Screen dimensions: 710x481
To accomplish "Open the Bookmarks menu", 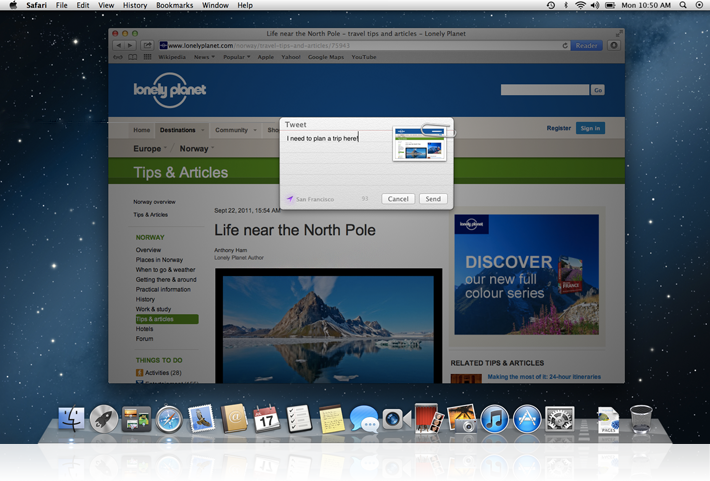I will tap(174, 5).
